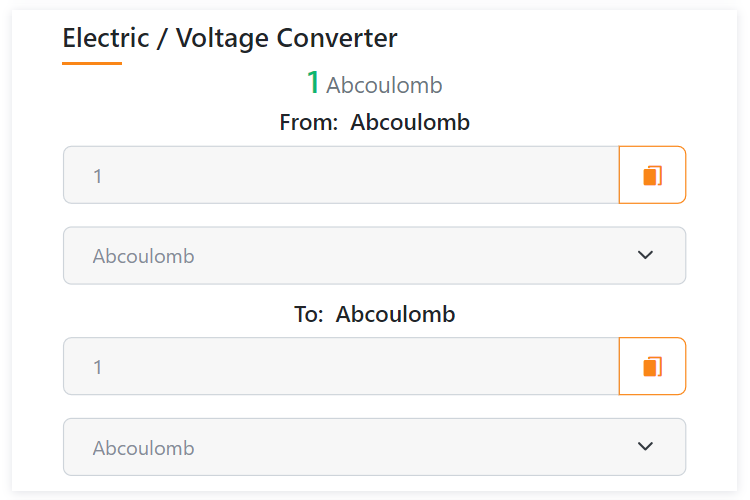Viewport: 750px width, 500px height.
Task: Click the Electric / Voltage Converter heading
Action: pos(230,38)
